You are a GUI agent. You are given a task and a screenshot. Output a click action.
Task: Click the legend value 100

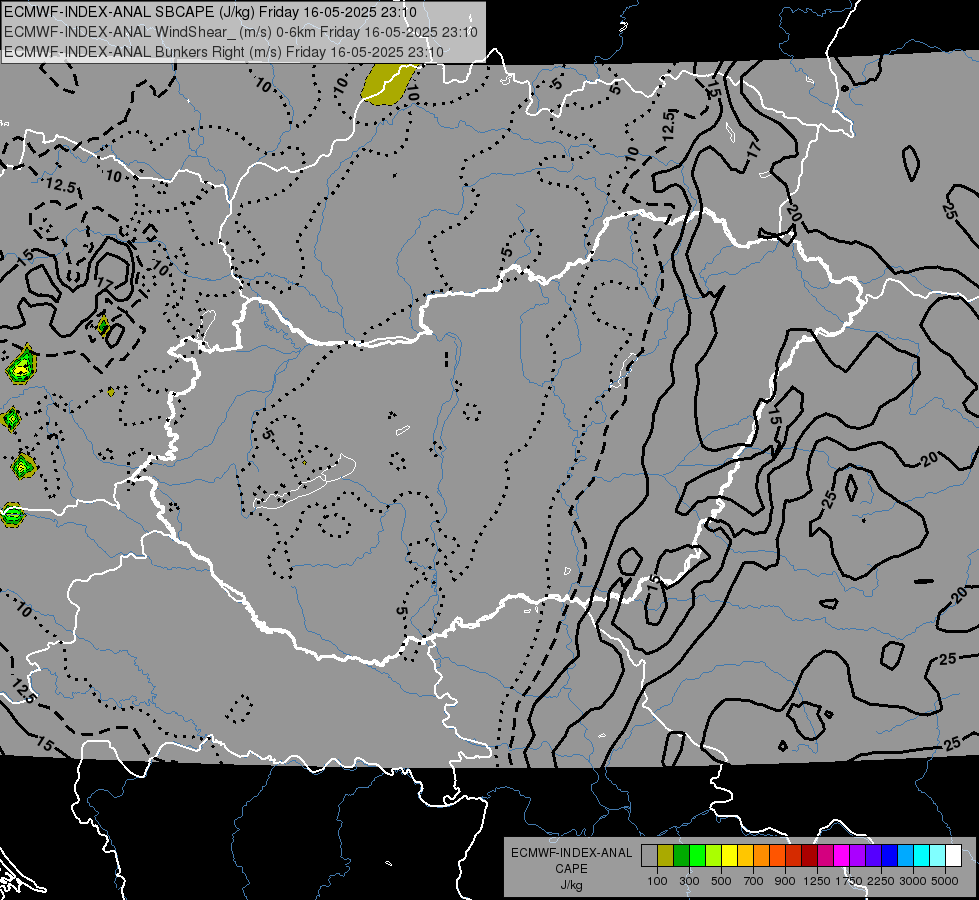657,881
